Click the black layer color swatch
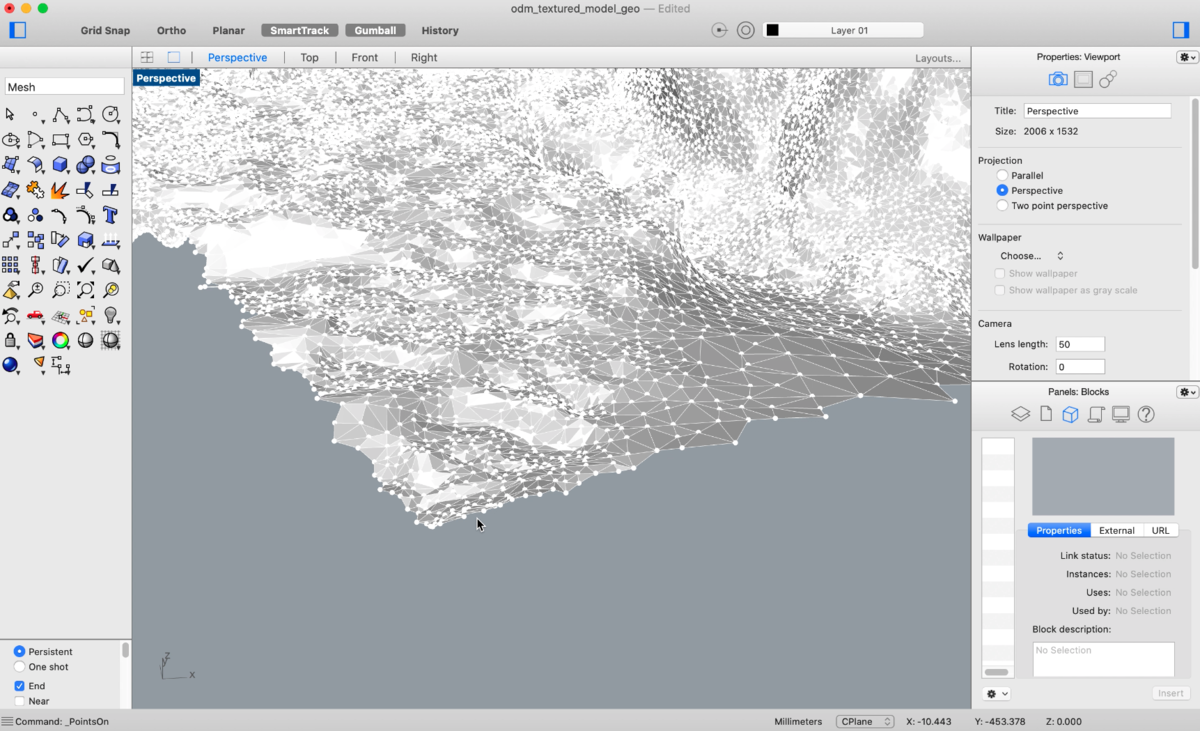 click(x=772, y=30)
